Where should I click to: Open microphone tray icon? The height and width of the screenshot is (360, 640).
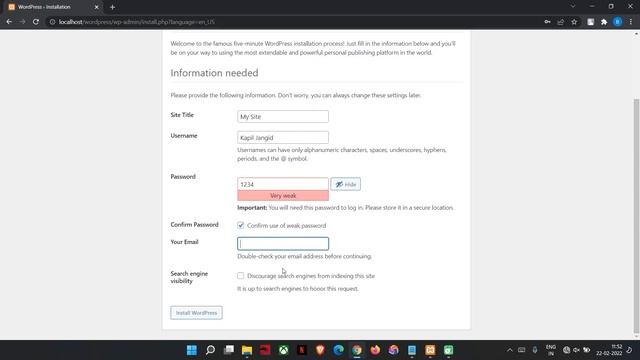point(535,350)
